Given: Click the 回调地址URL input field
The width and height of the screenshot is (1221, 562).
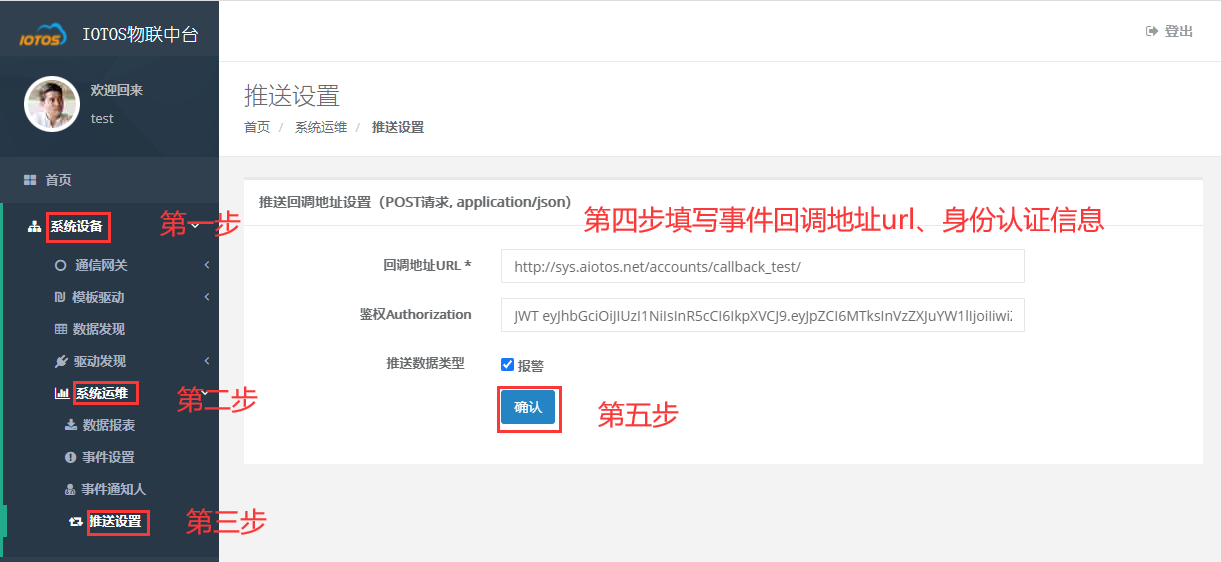Looking at the screenshot, I should [x=763, y=267].
